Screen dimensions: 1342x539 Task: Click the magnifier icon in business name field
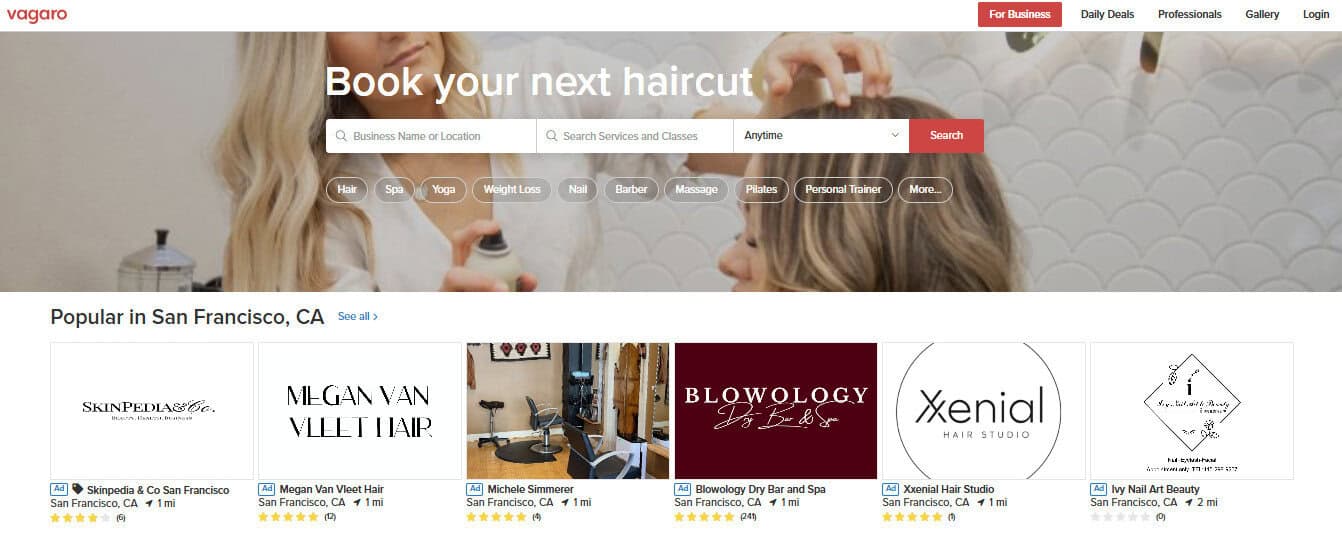click(x=342, y=136)
